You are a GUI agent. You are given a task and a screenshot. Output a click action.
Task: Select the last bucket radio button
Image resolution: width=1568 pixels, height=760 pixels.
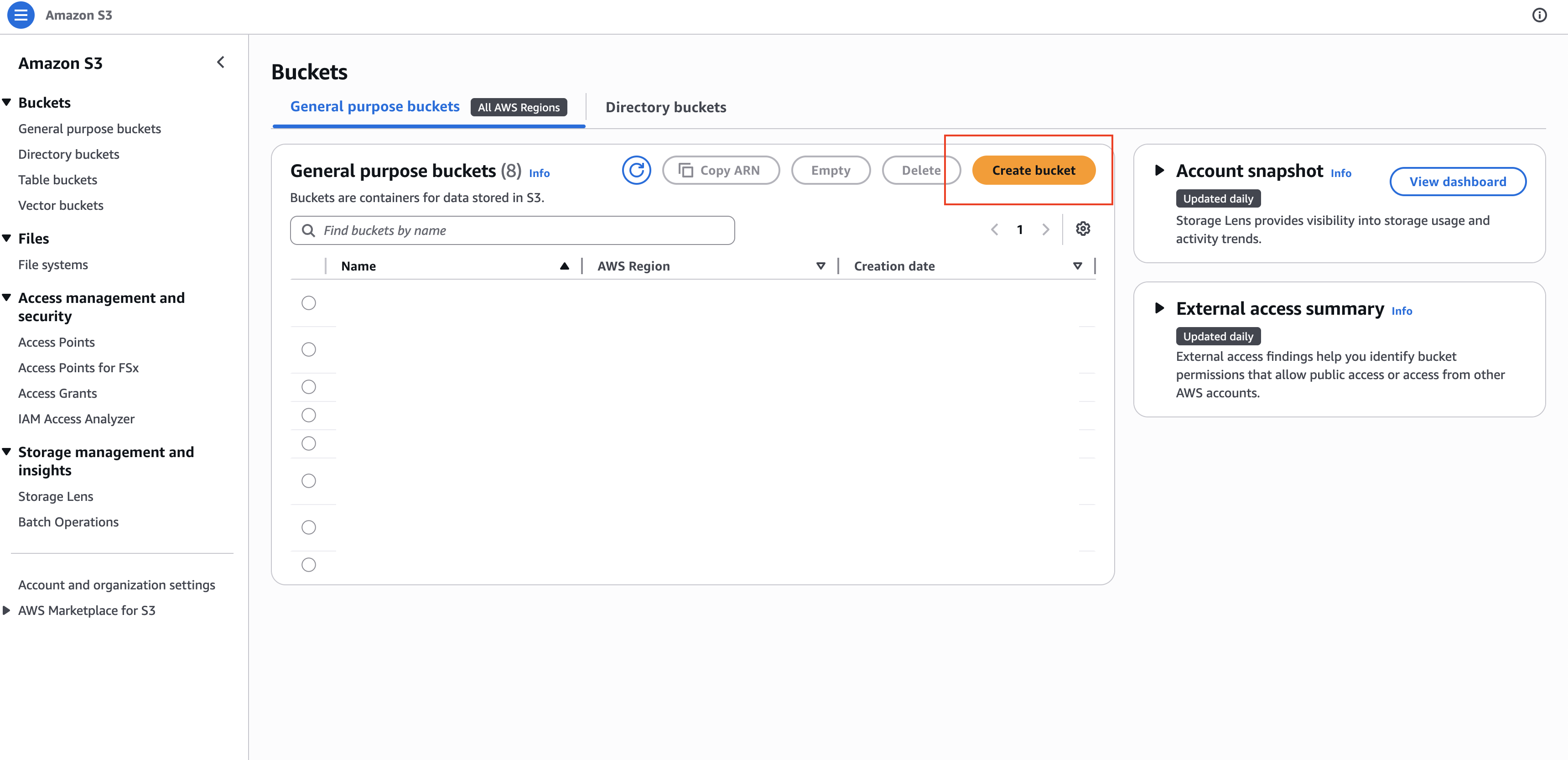tap(309, 564)
